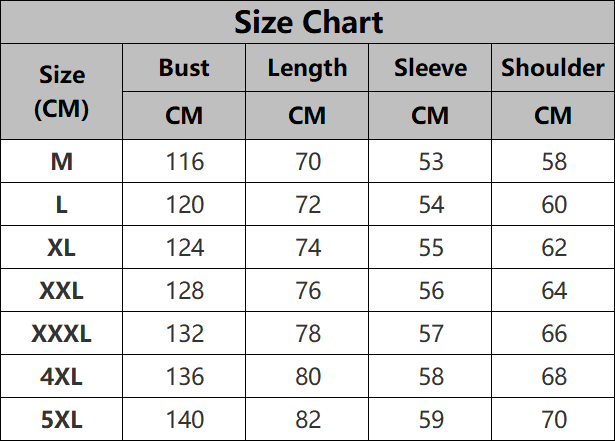Click bust value 116 for size M
Image resolution: width=615 pixels, height=441 pixels.
coord(185,161)
